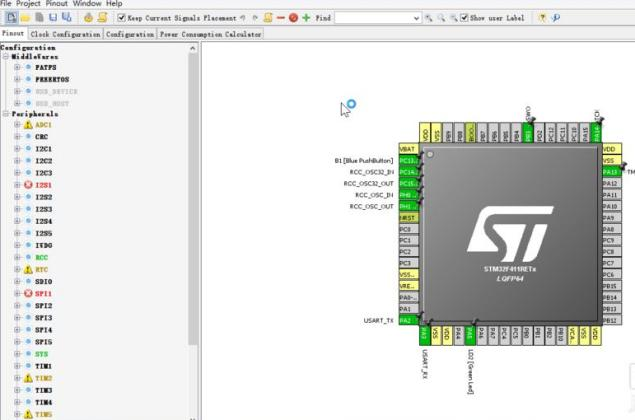Save project with the floppy disk icon
The width and height of the screenshot is (635, 420).
53,17
